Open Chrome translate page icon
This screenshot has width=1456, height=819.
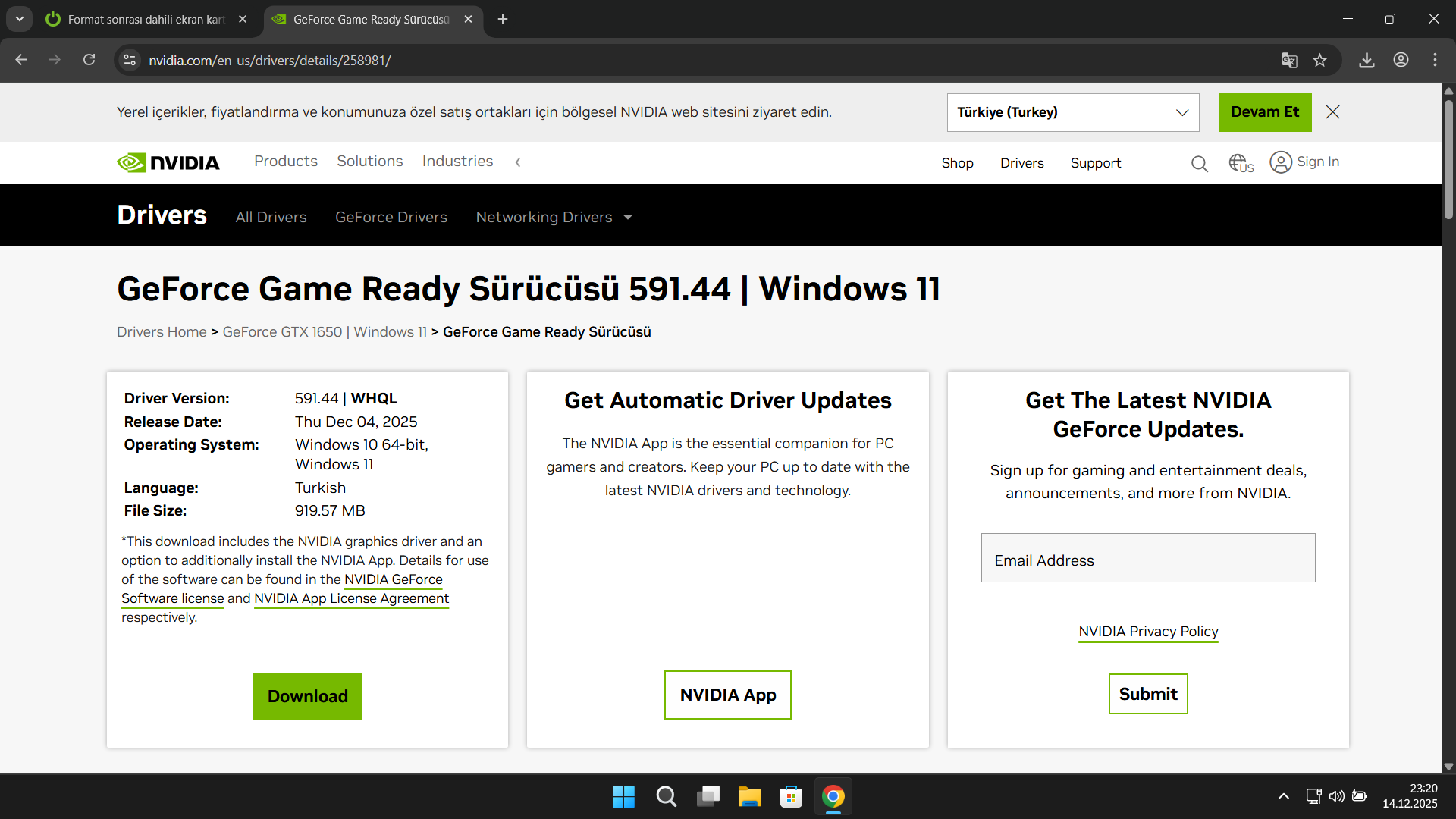coord(1288,61)
